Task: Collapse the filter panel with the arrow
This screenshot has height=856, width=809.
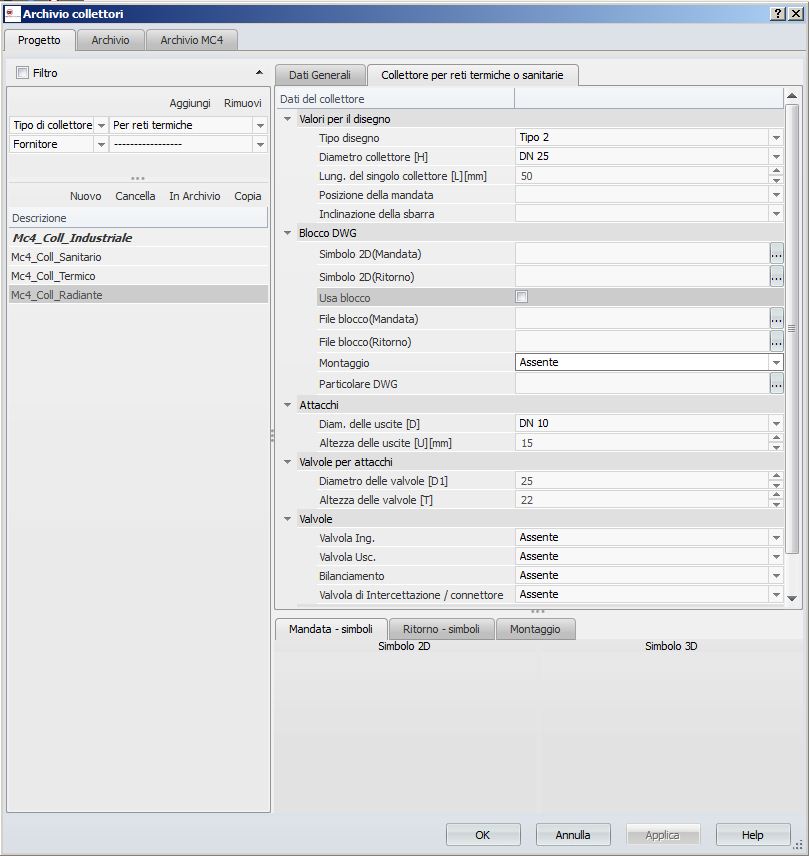Action: [x=259, y=73]
